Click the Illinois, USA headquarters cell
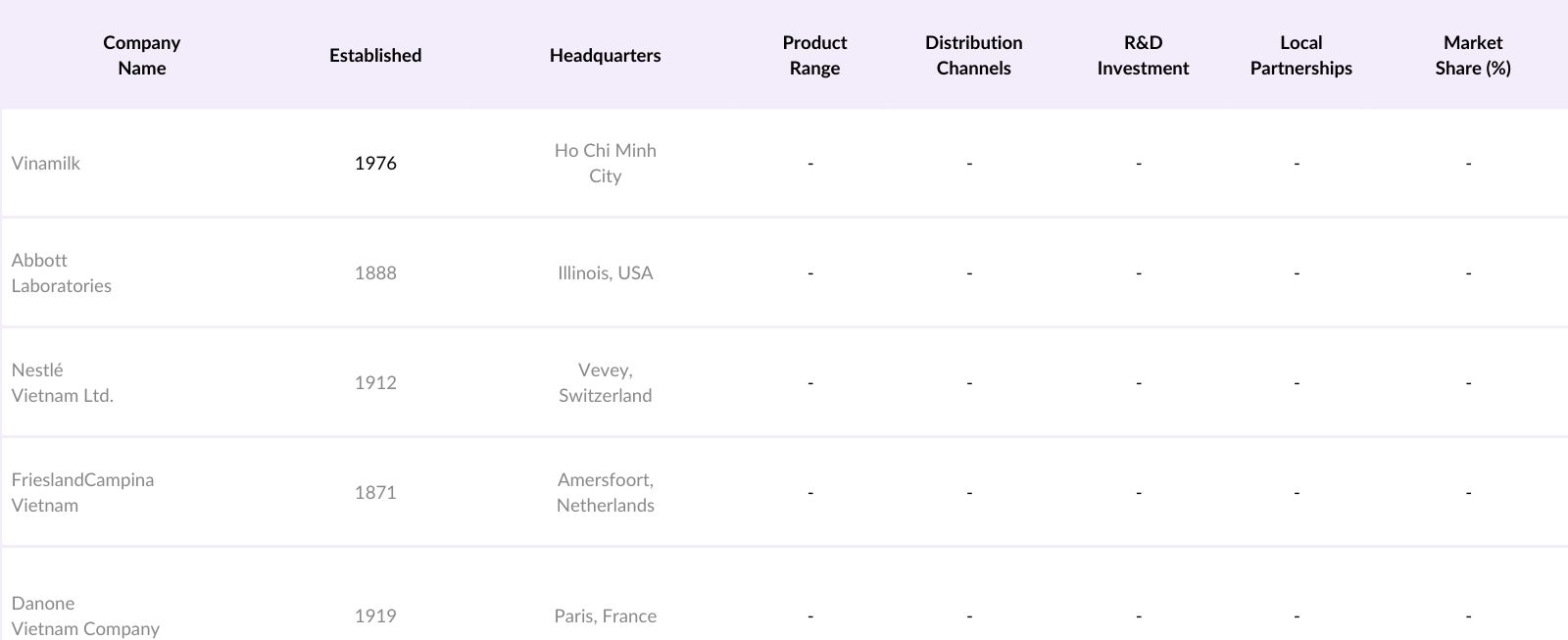 [605, 272]
